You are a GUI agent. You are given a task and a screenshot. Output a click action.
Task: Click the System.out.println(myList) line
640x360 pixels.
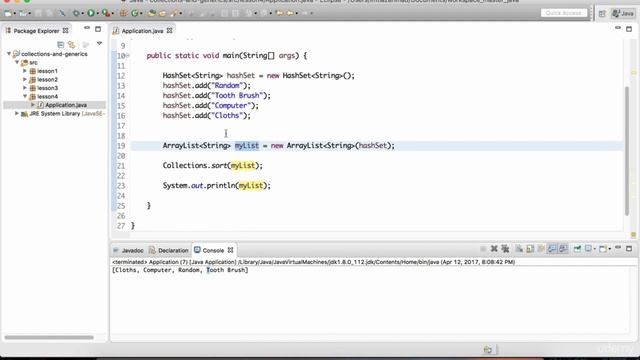point(217,185)
